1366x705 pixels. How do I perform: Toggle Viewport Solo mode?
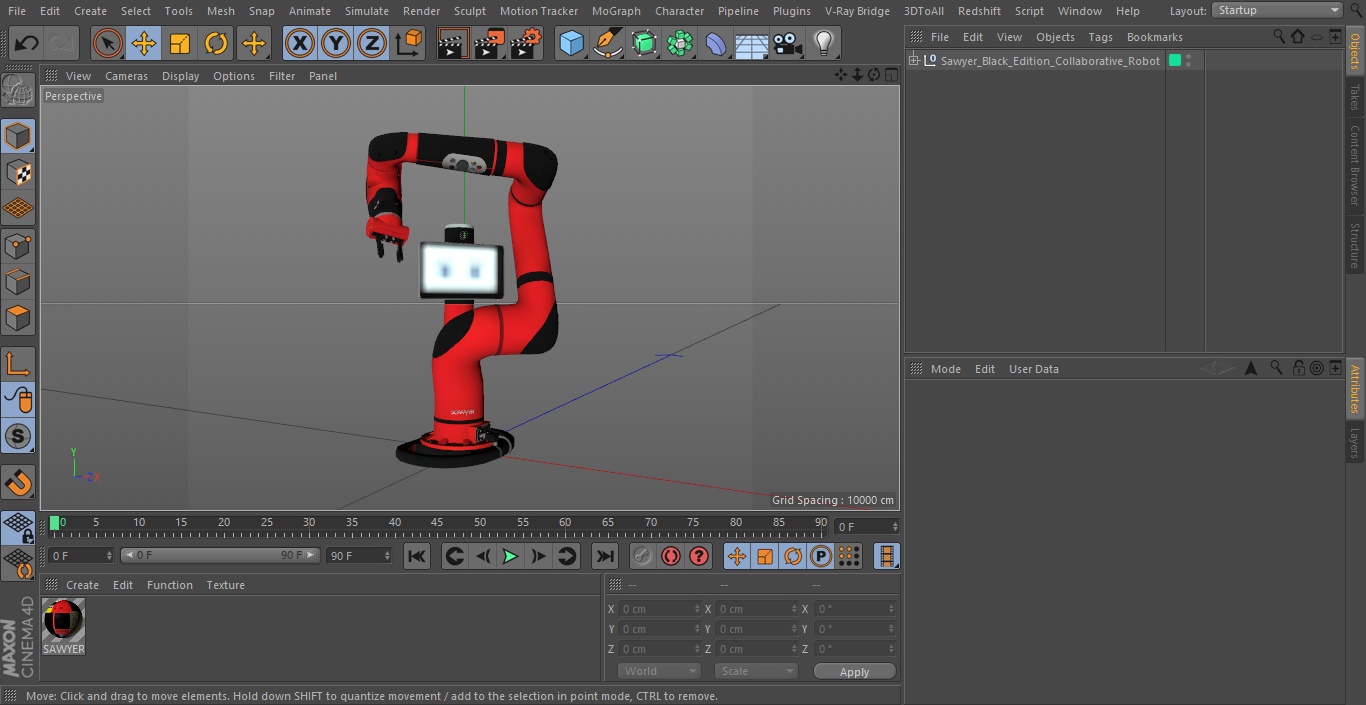18,437
